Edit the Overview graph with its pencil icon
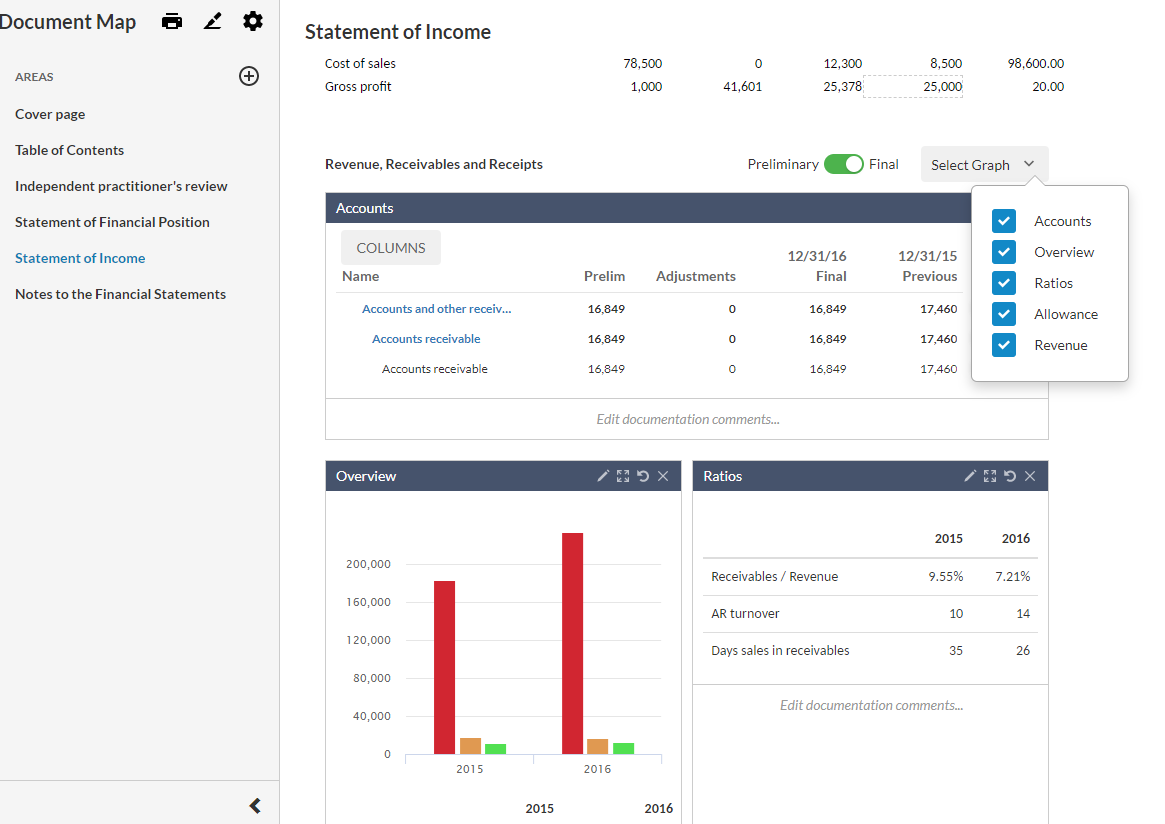1165x824 pixels. click(x=602, y=475)
